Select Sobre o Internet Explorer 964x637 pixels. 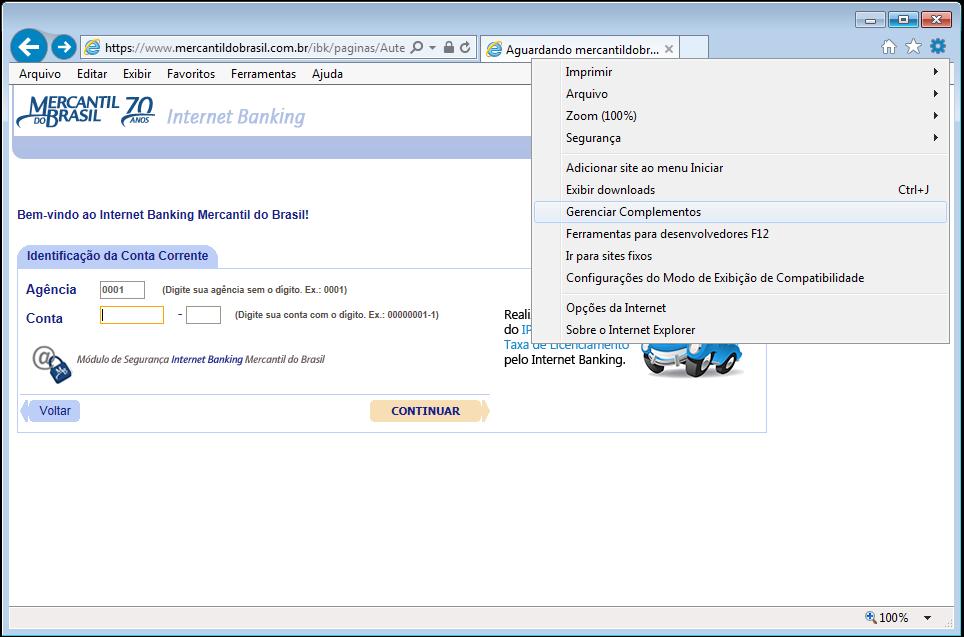click(x=740, y=330)
